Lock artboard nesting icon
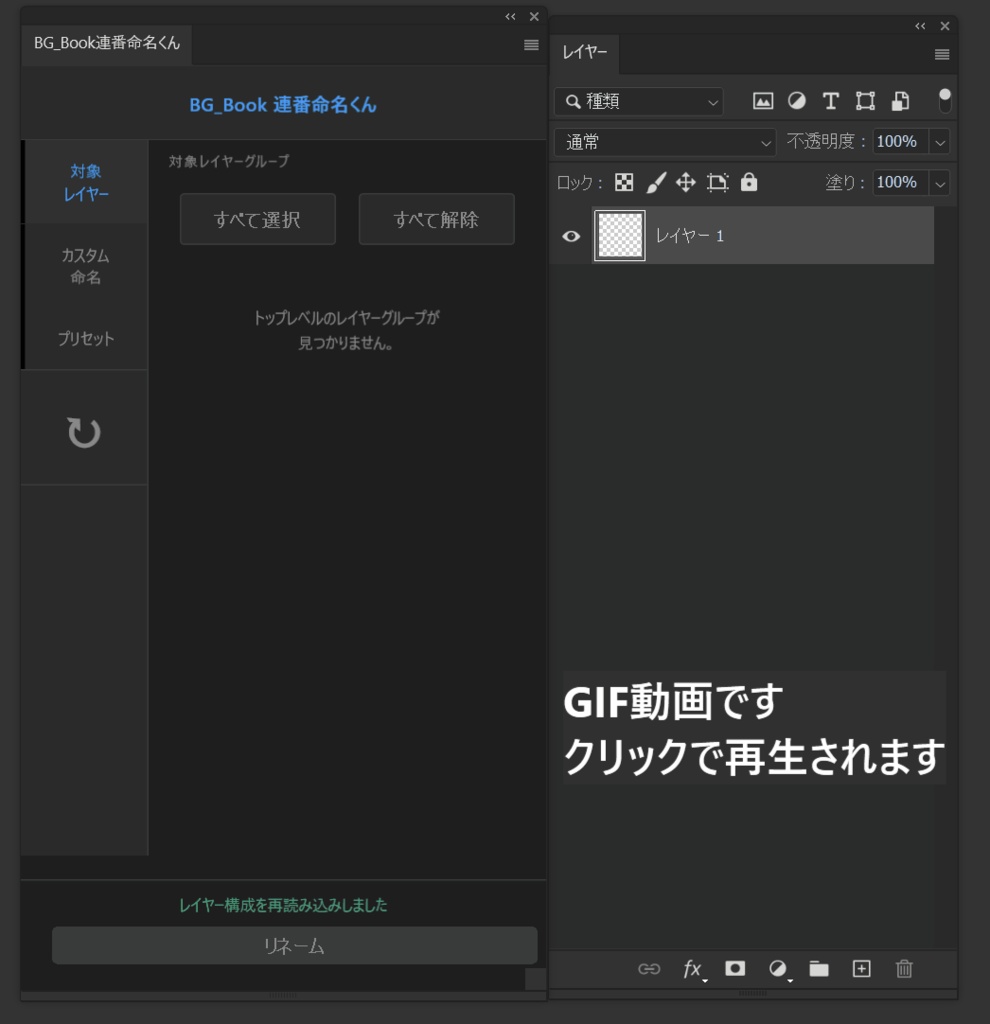Image resolution: width=990 pixels, height=1024 pixels. coord(718,182)
